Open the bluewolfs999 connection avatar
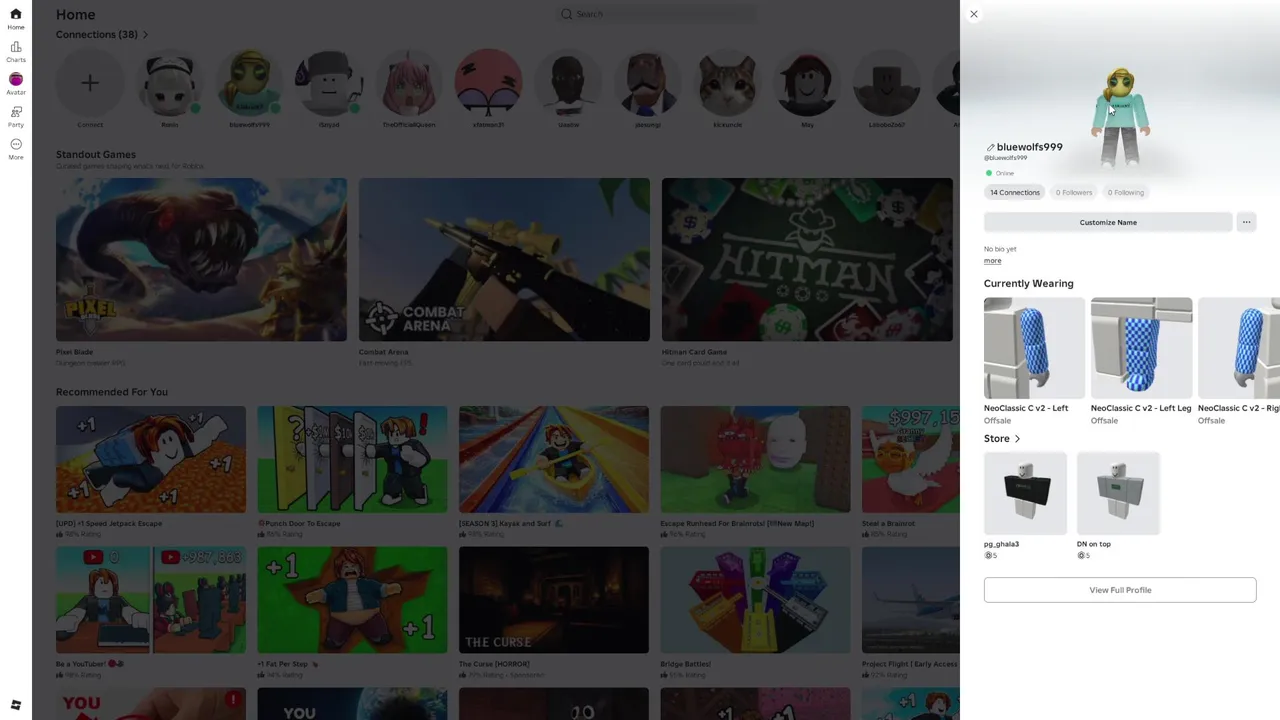 (x=249, y=83)
